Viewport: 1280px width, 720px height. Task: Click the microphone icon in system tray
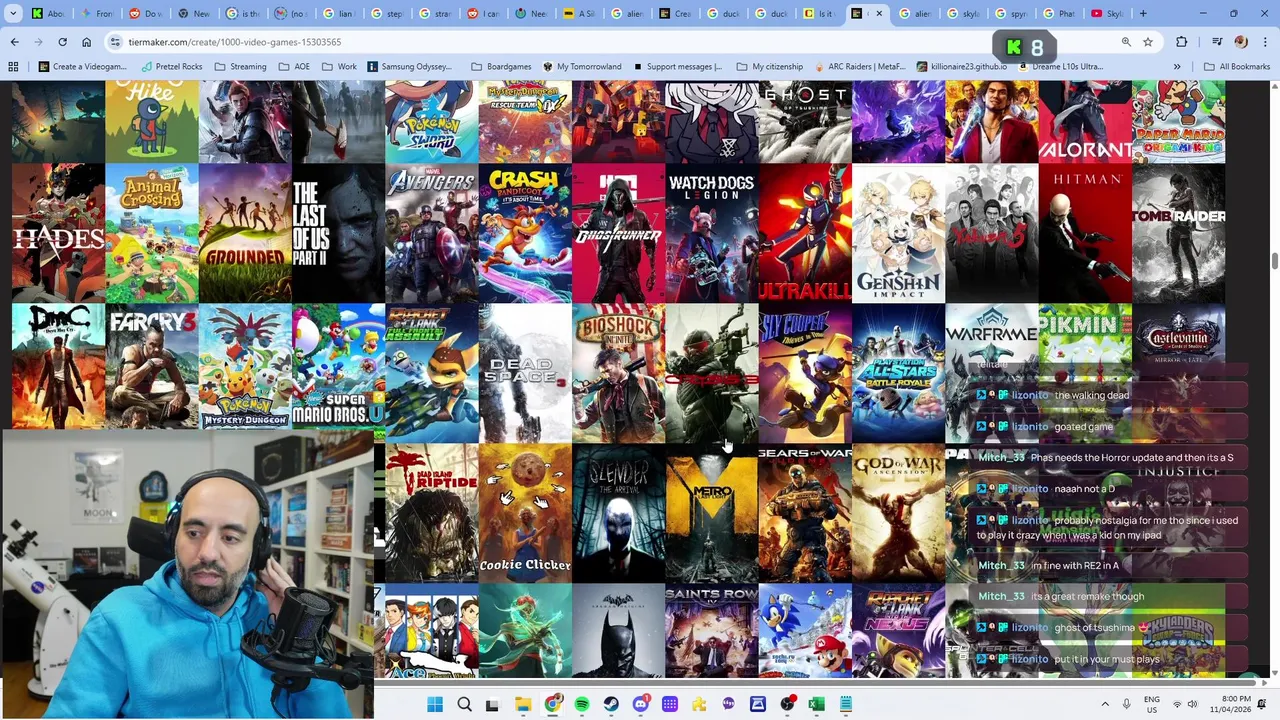tap(1126, 705)
